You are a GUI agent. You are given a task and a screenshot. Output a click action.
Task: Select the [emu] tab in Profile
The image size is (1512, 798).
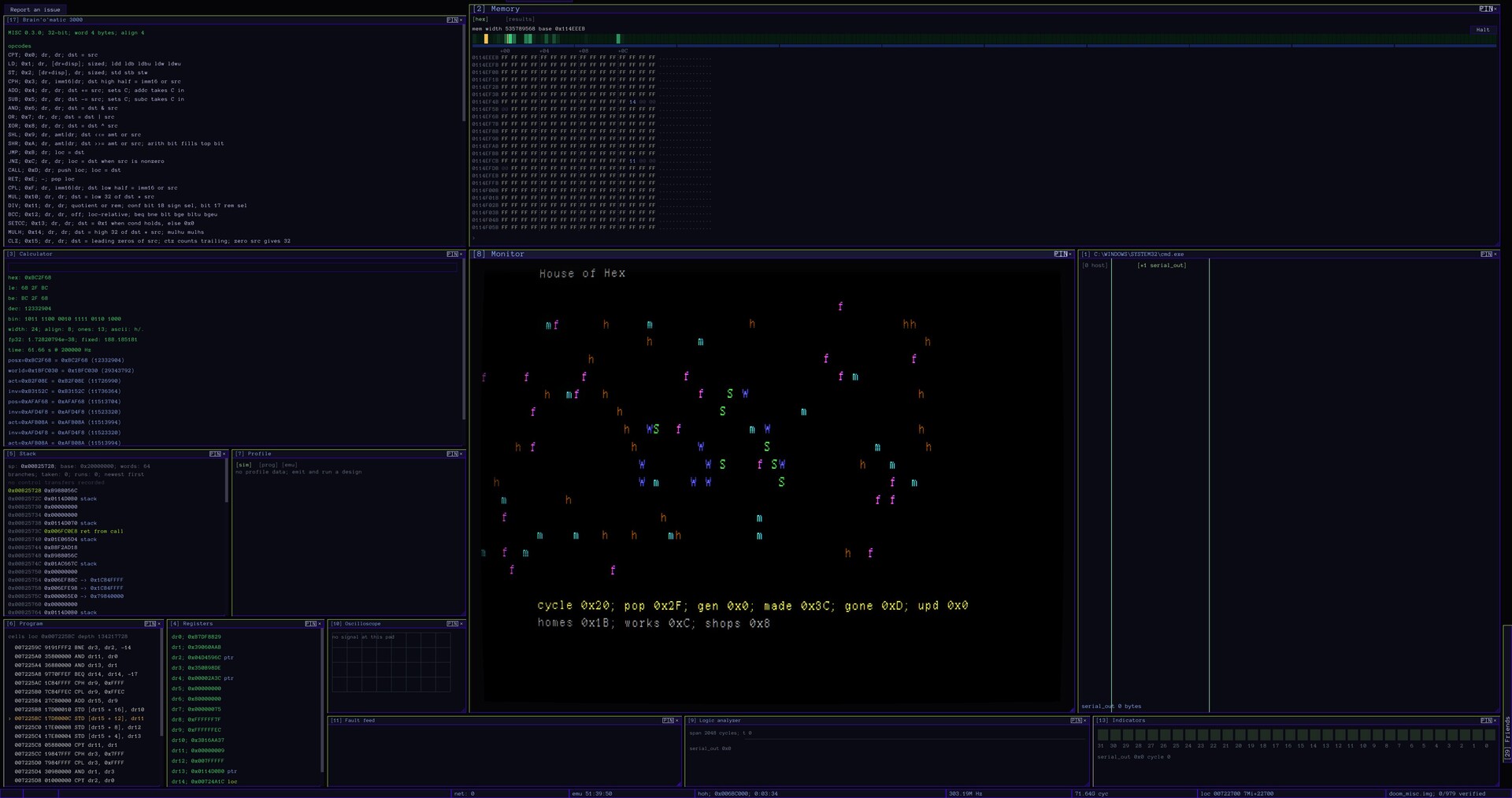289,465
